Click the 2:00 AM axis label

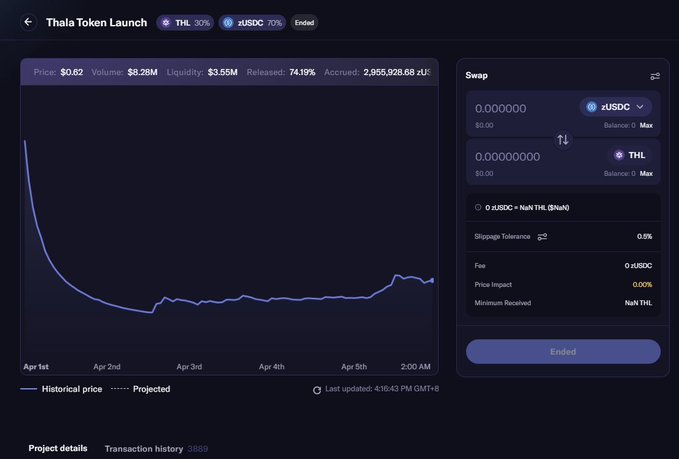pos(416,367)
